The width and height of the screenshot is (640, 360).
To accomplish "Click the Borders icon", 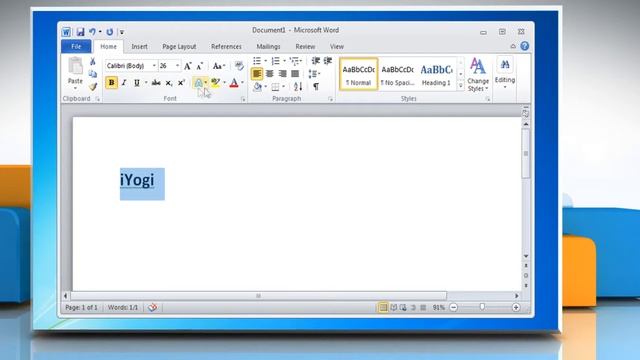I will point(276,87).
